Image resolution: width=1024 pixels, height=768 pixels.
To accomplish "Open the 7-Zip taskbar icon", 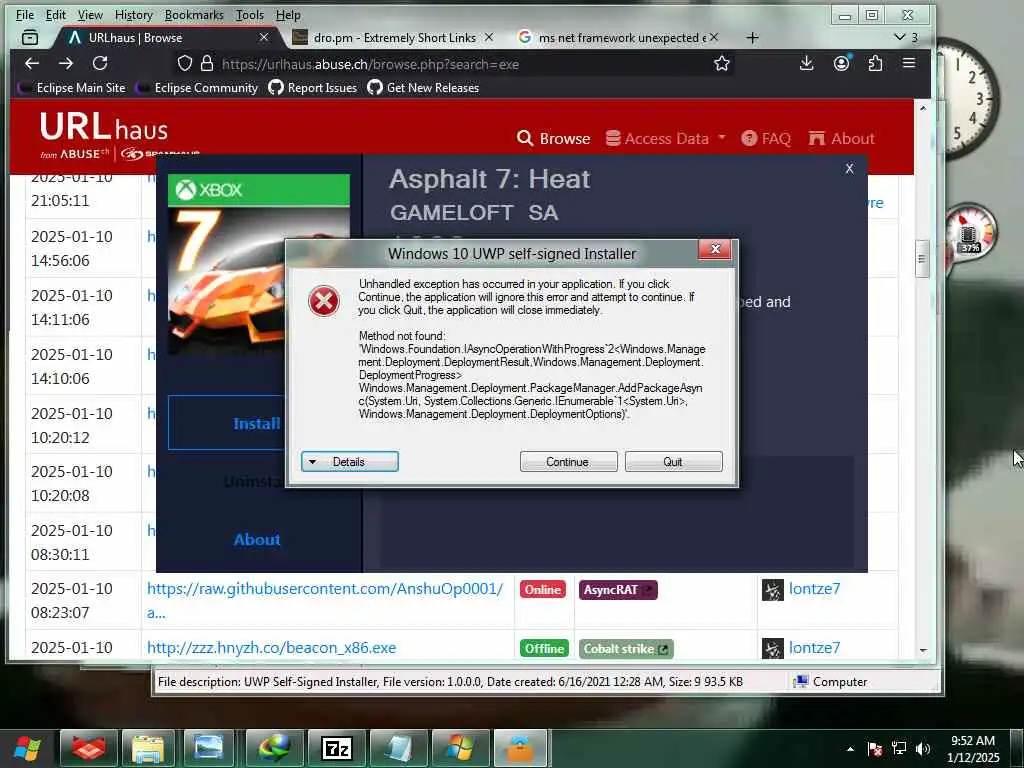I will [337, 748].
